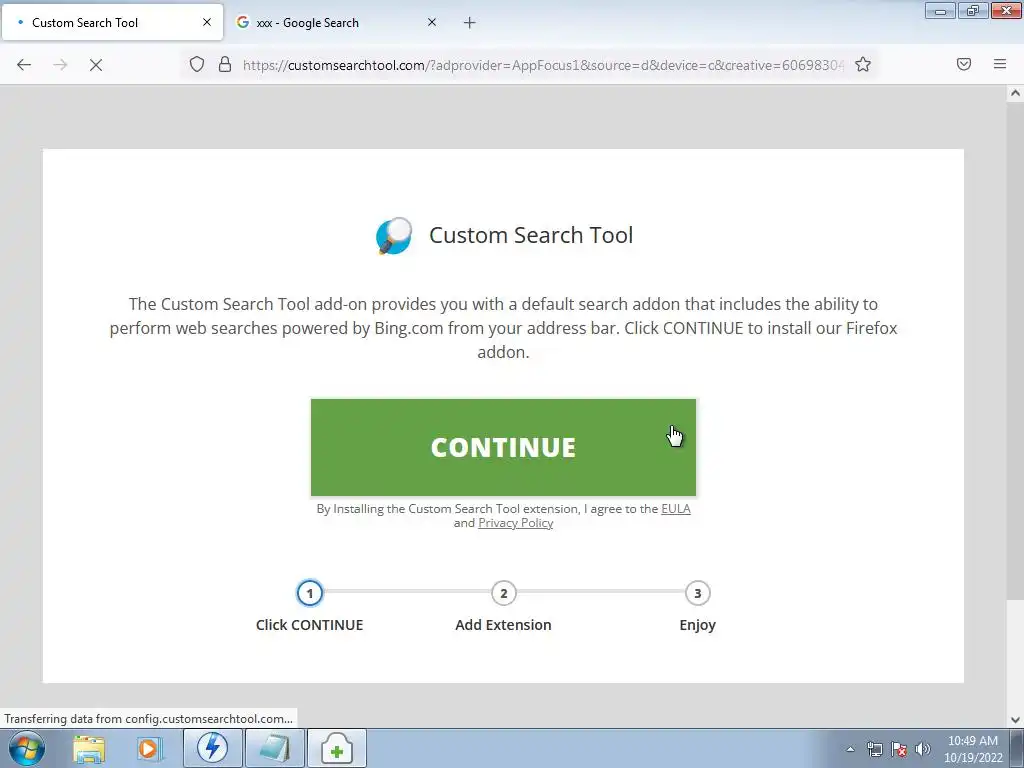
Task: Click the 'Click CONTINUE' step label
Action: pyautogui.click(x=310, y=625)
